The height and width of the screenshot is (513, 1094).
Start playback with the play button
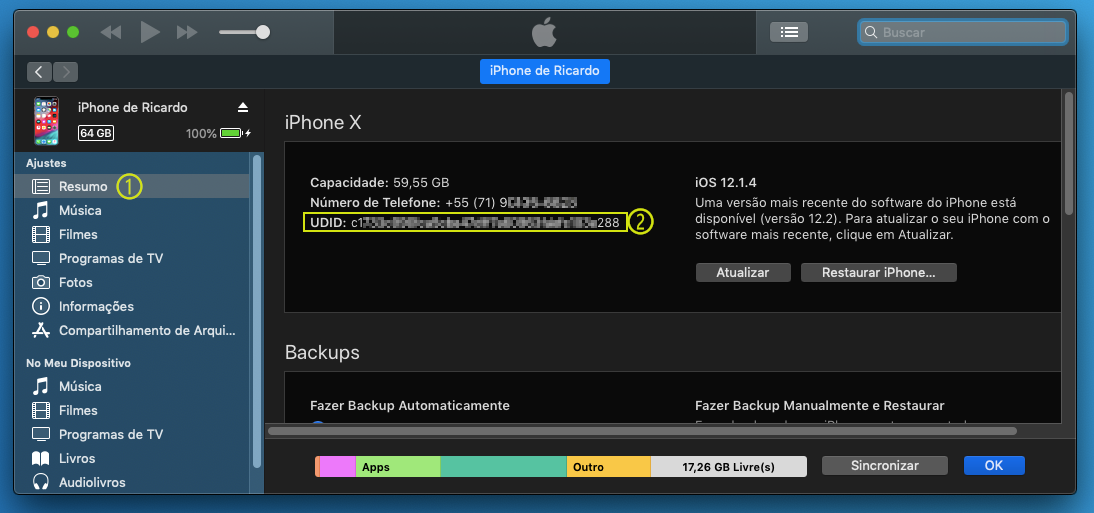tap(150, 32)
